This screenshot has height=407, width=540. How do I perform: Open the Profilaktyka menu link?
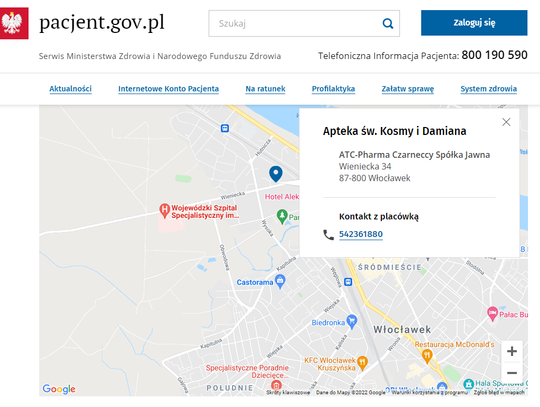tap(333, 89)
